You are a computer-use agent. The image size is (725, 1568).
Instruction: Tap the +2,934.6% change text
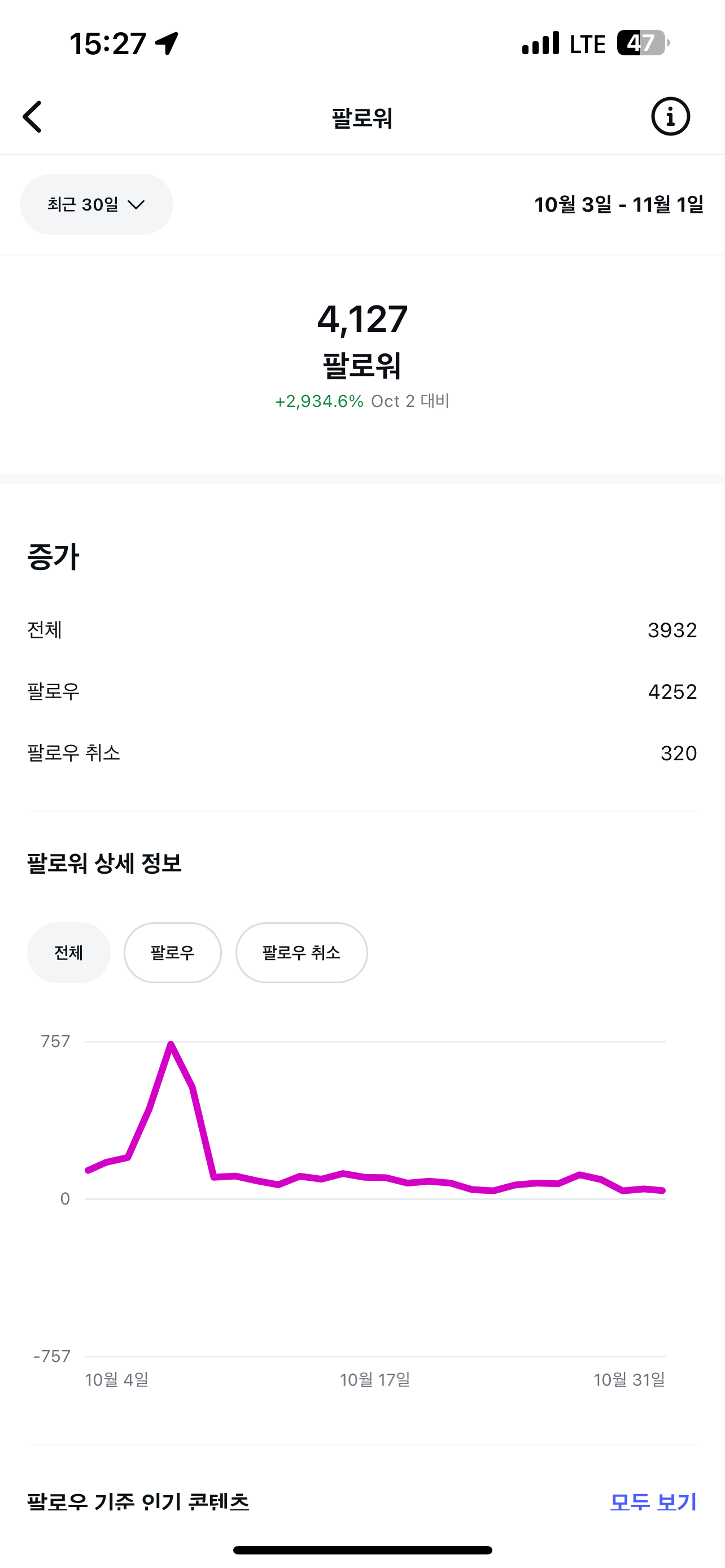click(319, 402)
